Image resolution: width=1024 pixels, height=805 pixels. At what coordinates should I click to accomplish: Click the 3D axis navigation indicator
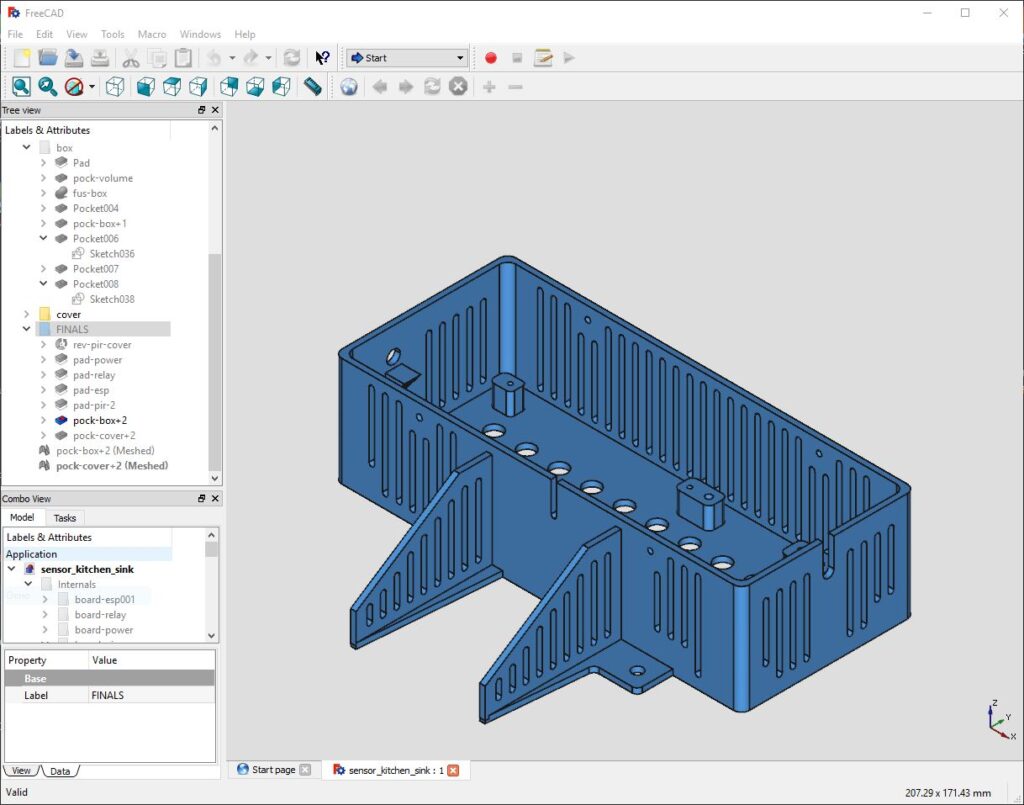(x=1001, y=719)
